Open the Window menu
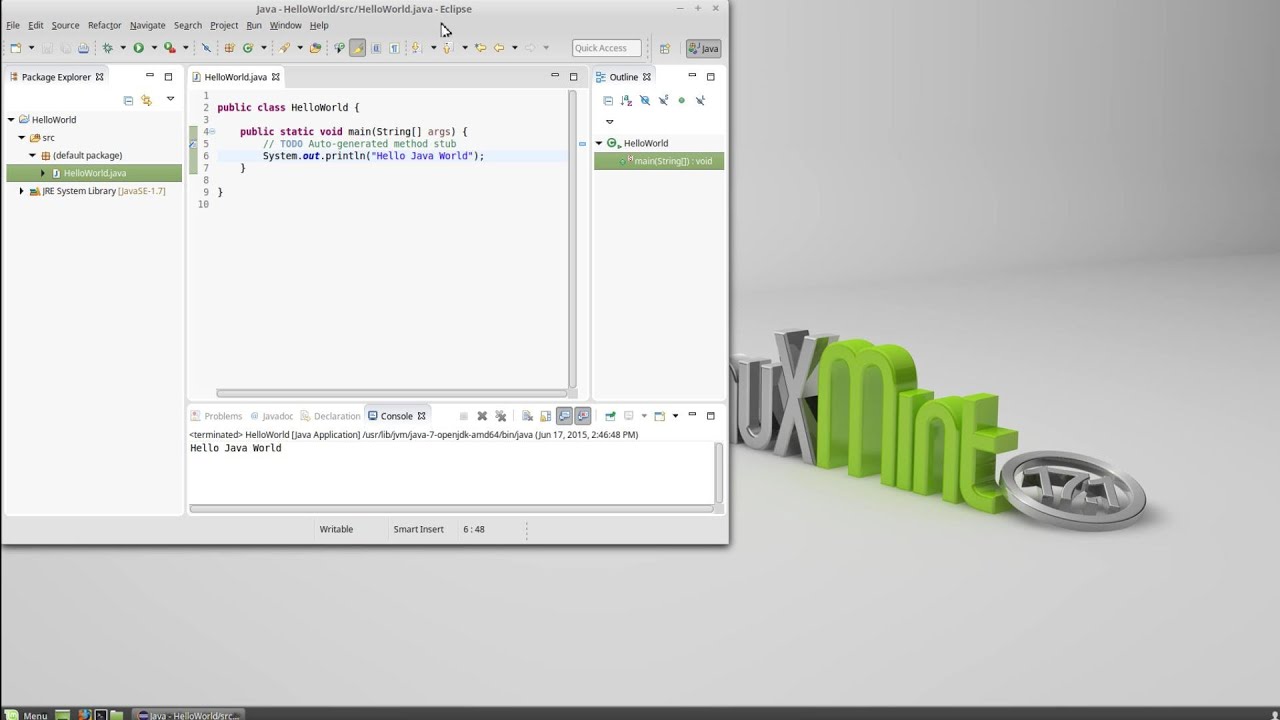This screenshot has height=720, width=1280. 285,25
